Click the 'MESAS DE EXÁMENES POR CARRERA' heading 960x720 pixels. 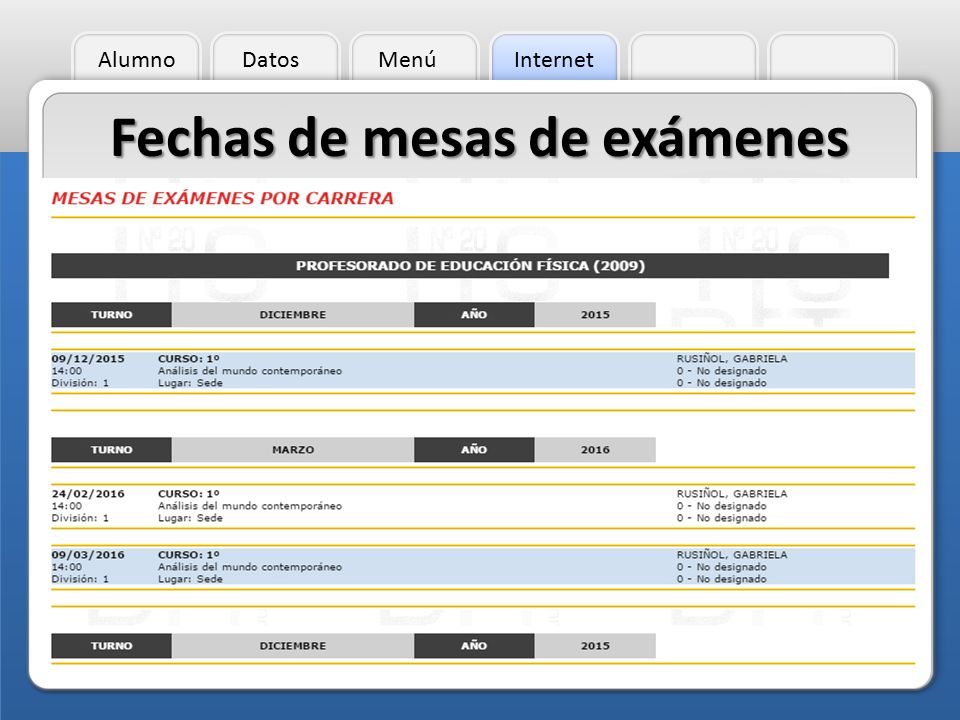coord(222,198)
